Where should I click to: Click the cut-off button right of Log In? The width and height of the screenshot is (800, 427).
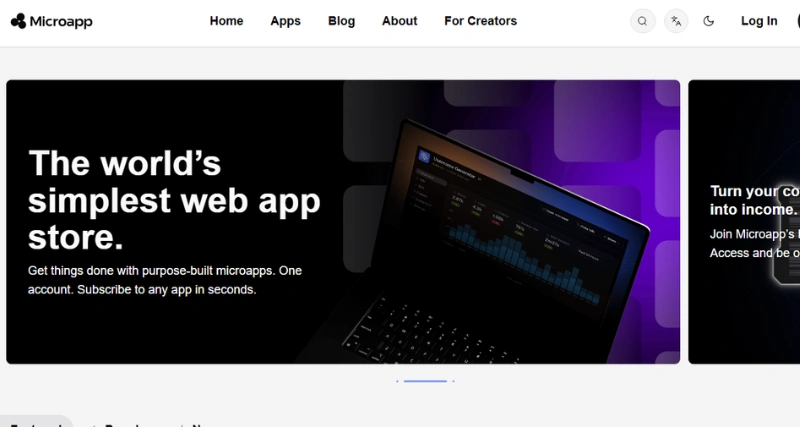coord(798,21)
